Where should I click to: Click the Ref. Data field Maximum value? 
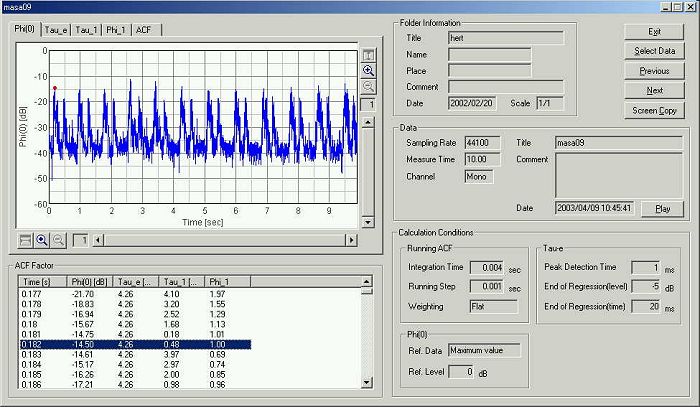pyautogui.click(x=484, y=350)
